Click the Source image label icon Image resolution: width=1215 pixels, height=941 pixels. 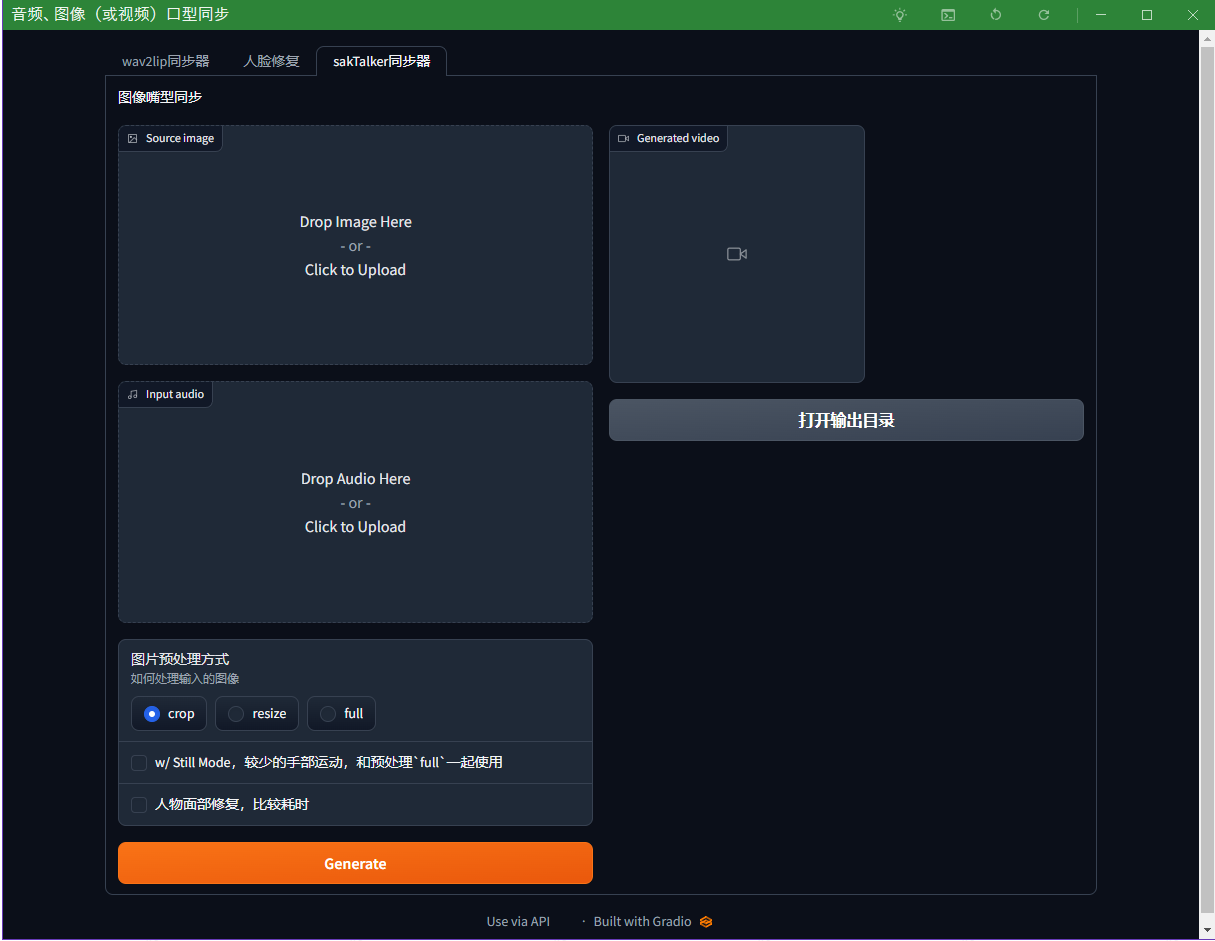[133, 139]
